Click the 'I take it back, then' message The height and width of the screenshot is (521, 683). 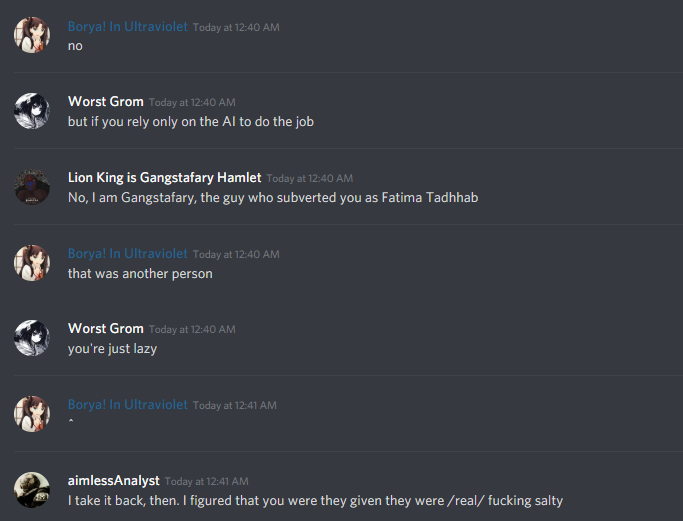coord(315,501)
